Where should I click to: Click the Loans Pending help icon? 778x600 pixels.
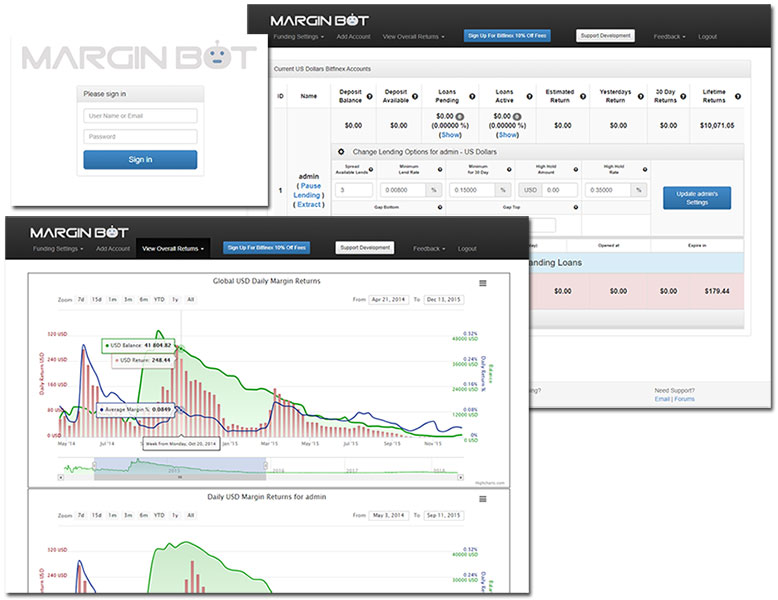[472, 96]
